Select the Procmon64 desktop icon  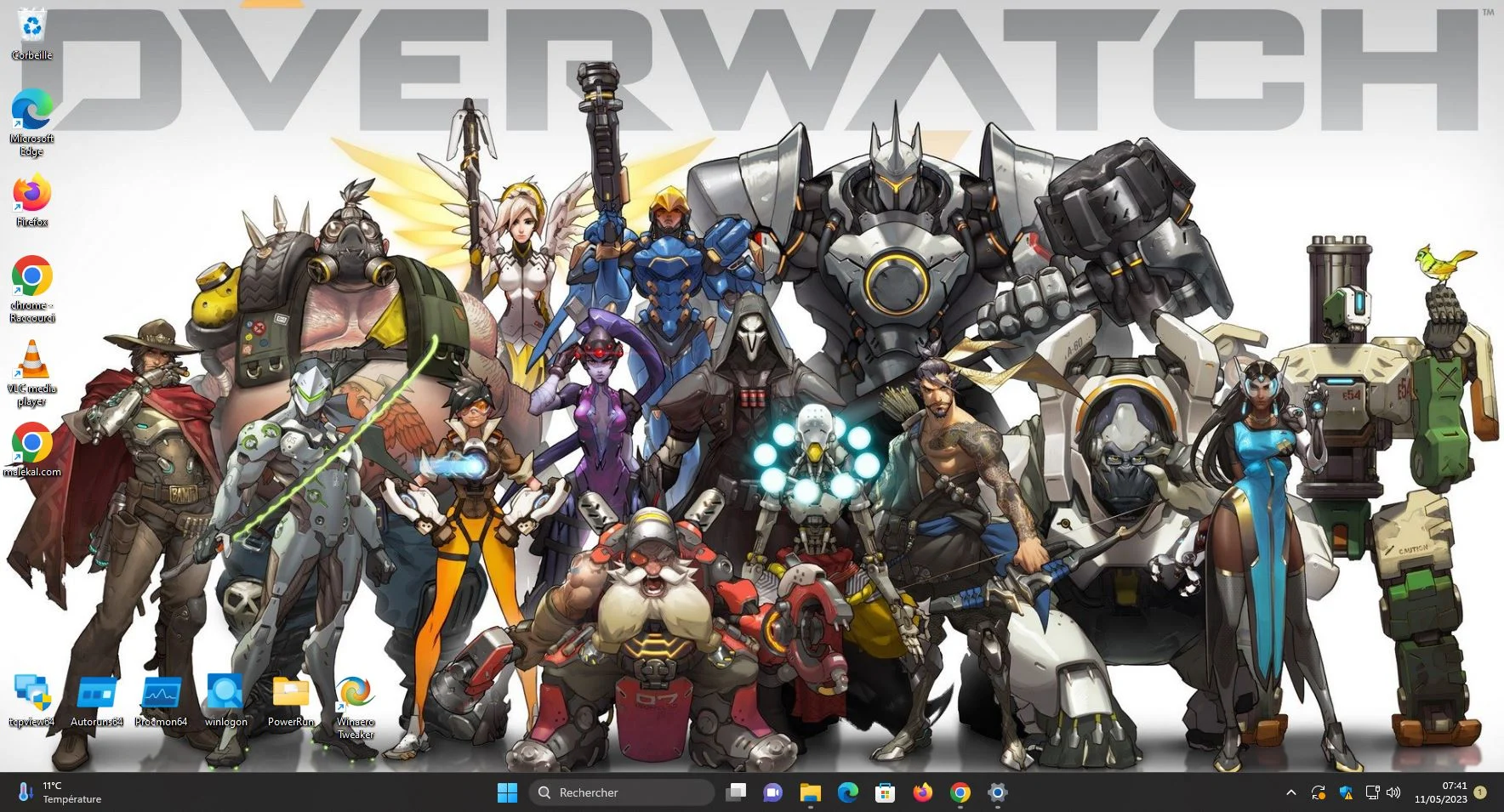(x=161, y=701)
